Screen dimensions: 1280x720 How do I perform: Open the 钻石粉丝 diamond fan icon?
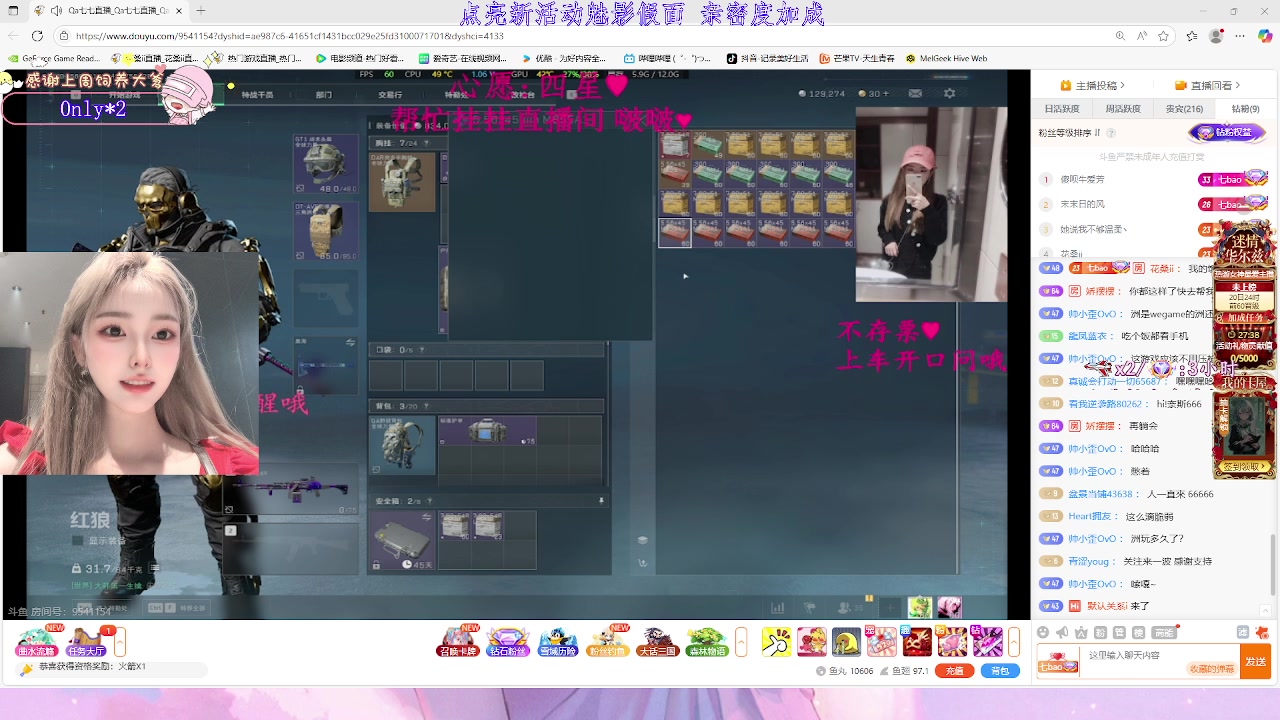tap(507, 641)
